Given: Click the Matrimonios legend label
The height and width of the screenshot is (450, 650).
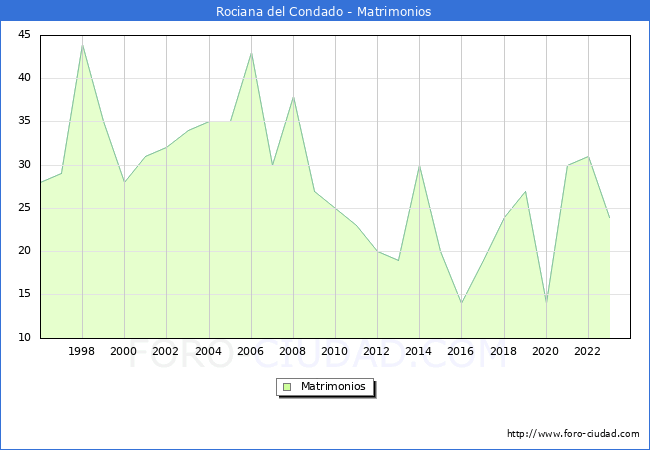Looking at the screenshot, I should click(x=333, y=386).
